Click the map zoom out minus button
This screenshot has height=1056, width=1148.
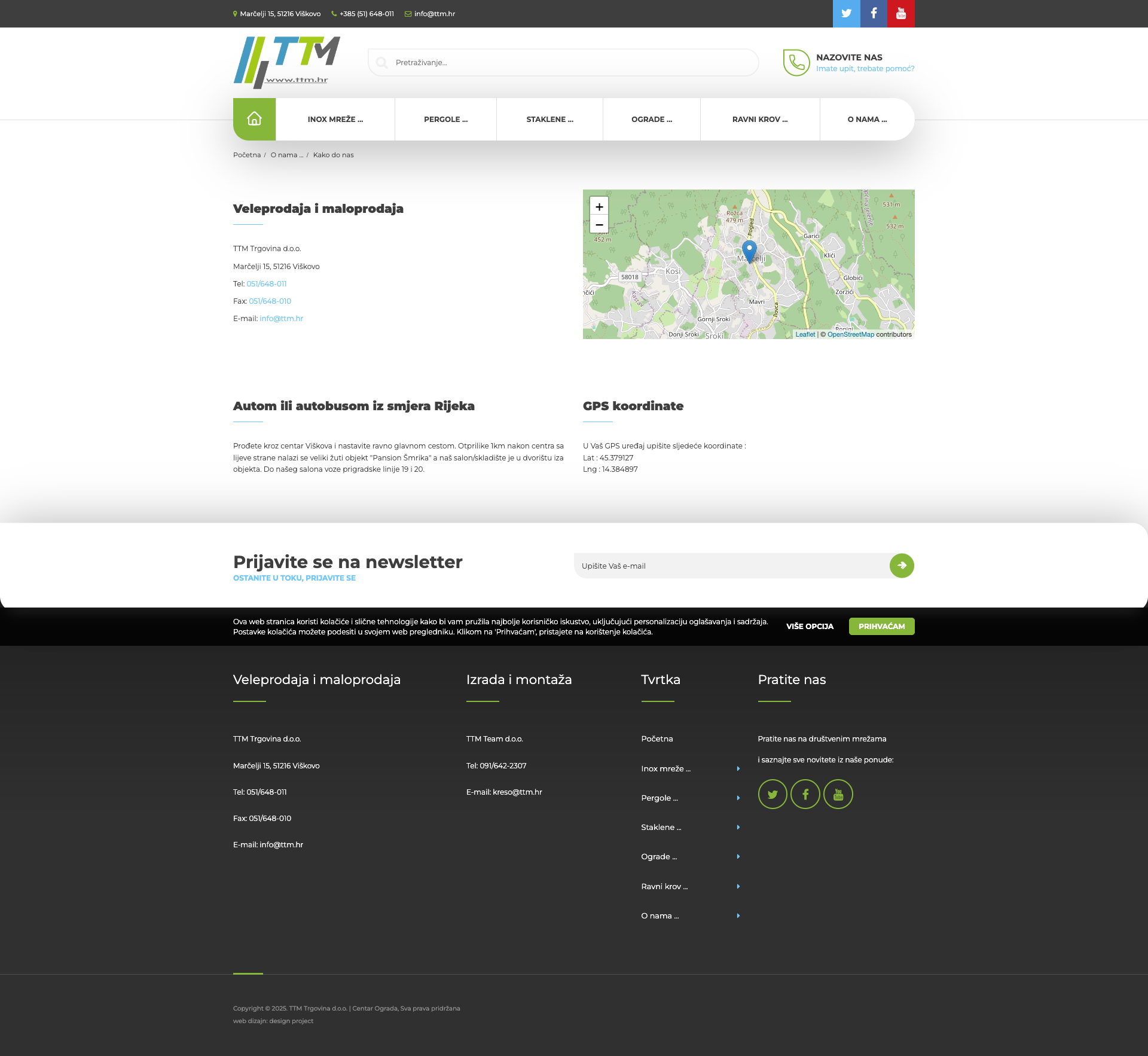599,224
